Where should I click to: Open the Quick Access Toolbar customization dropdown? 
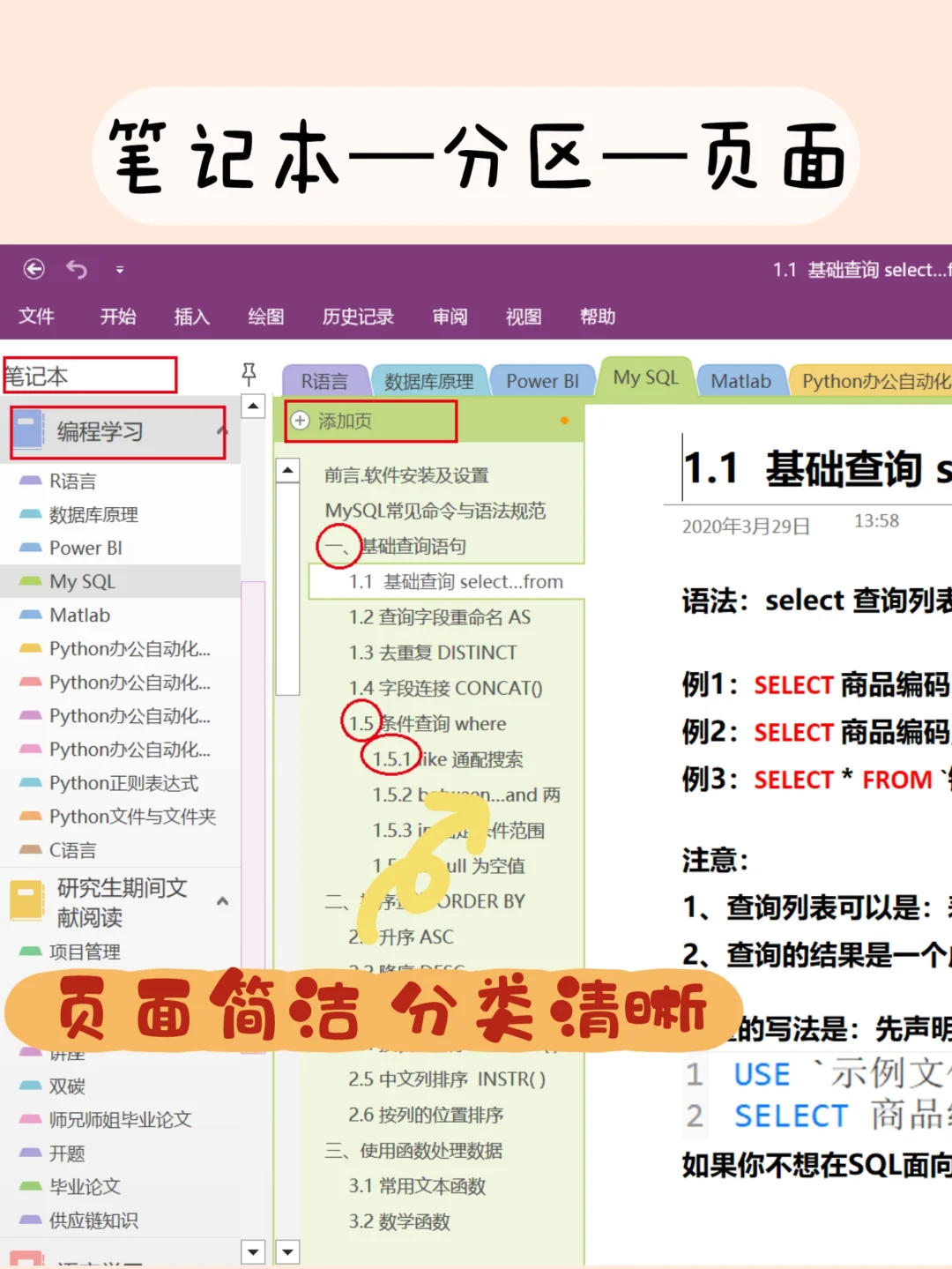coord(119,270)
